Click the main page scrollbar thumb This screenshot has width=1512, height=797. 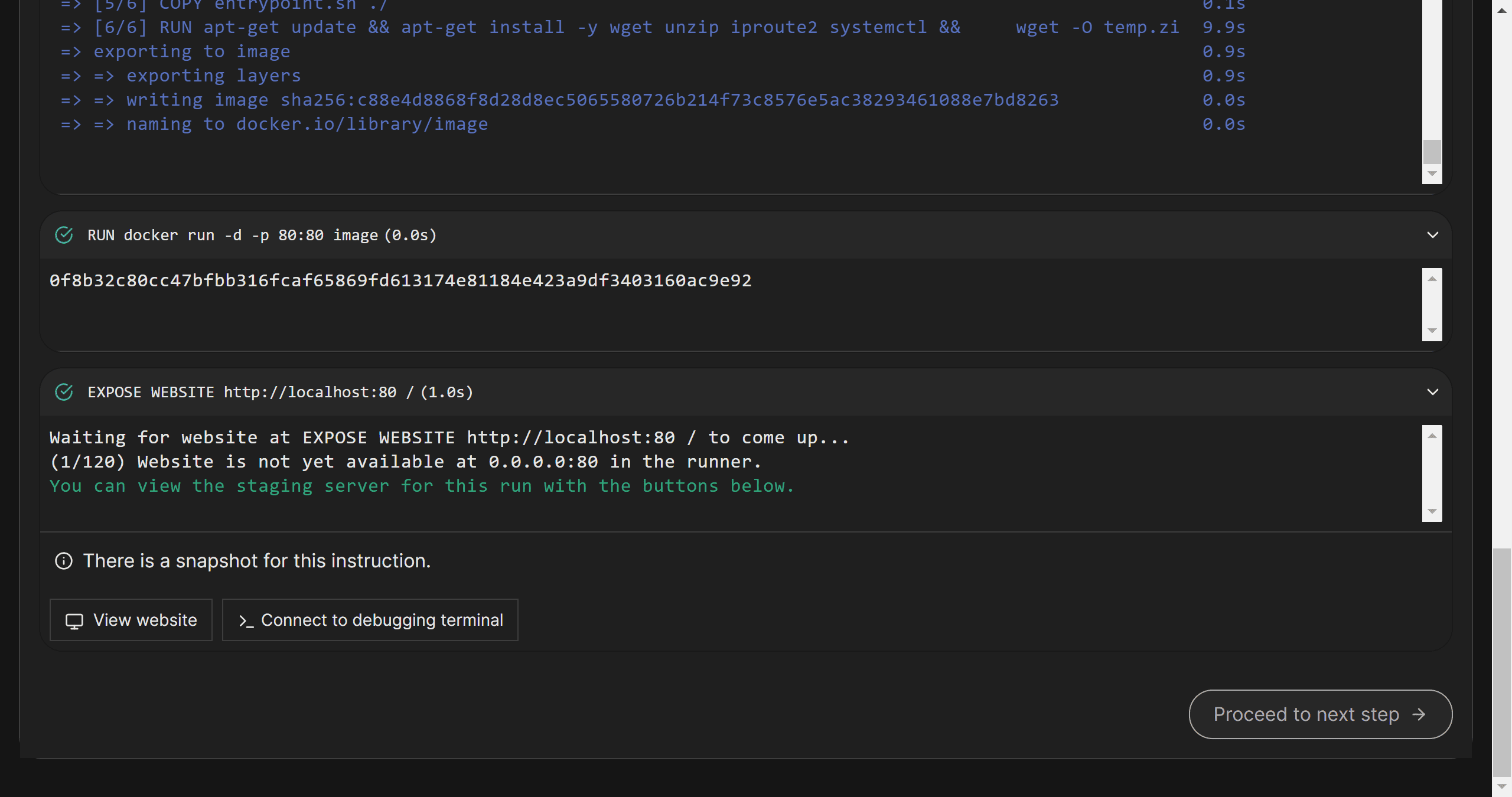tap(1501, 661)
